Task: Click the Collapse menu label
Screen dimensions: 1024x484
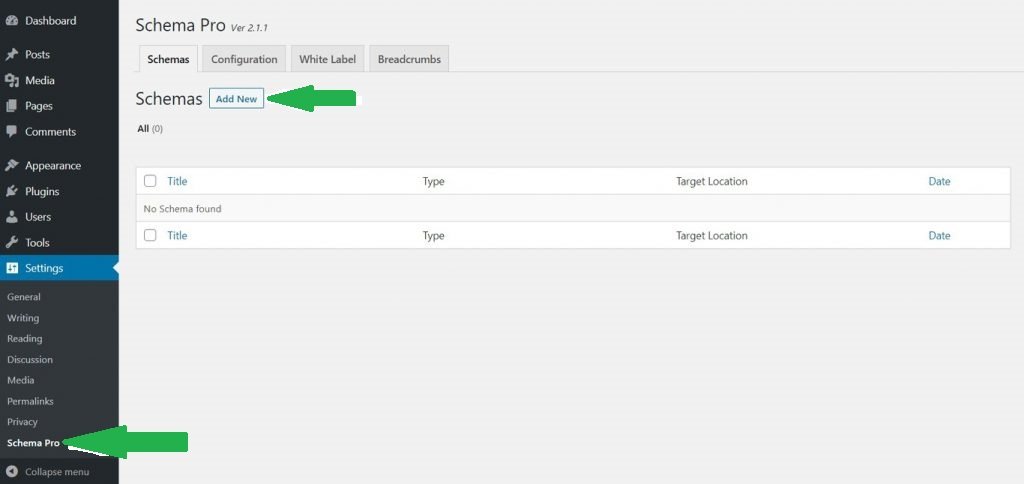Action: tap(57, 472)
